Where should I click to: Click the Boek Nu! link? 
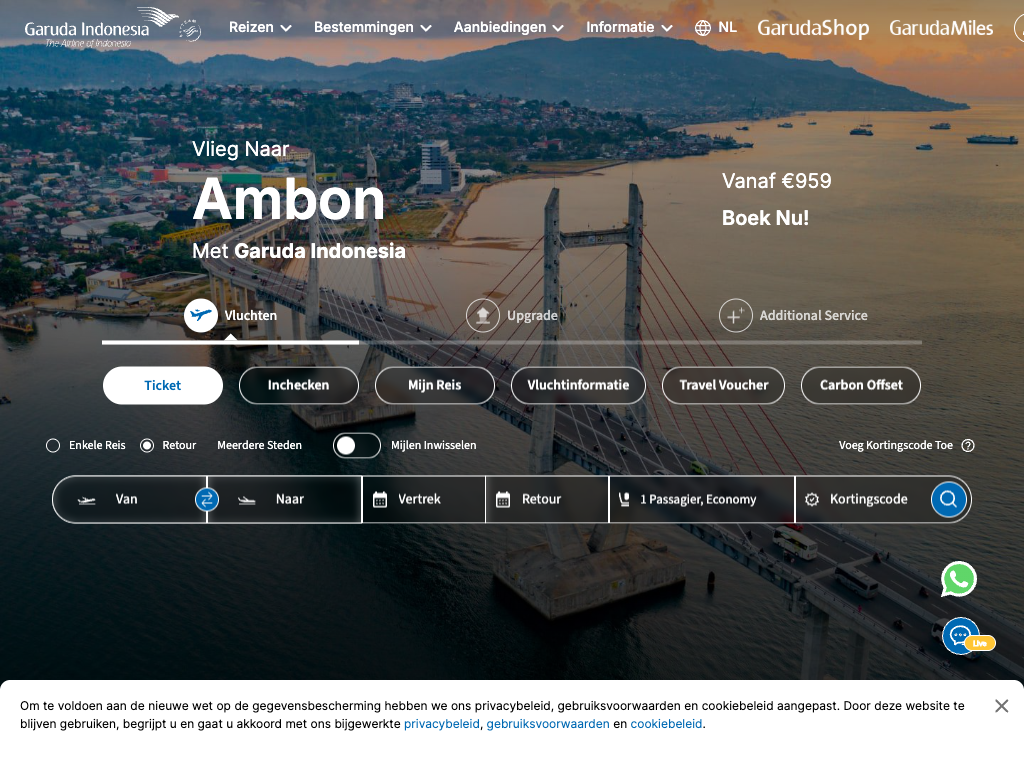pos(765,218)
